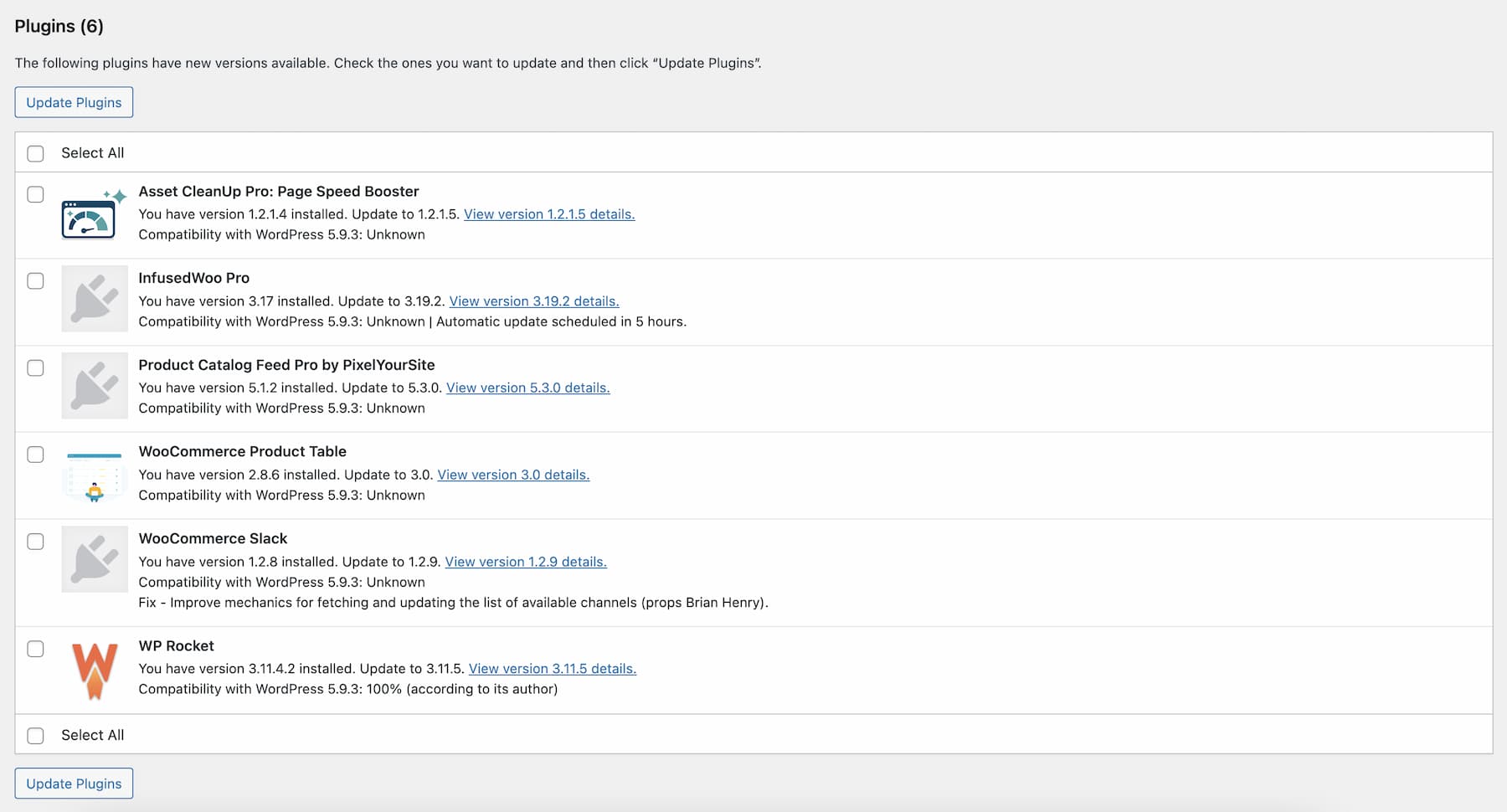Click the 'Fix - Improve mechanics for fetching' note
The image size is (1507, 812).
453,603
